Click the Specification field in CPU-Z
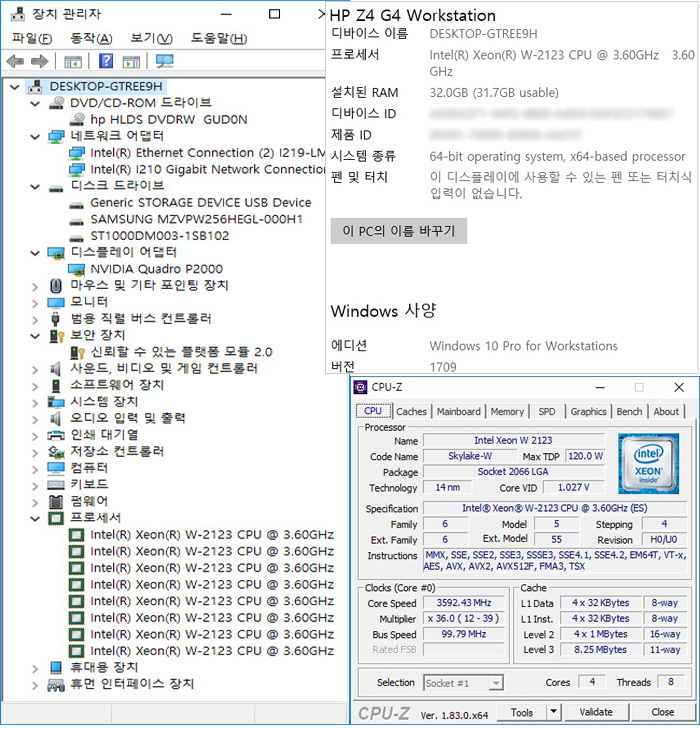 pos(555,508)
